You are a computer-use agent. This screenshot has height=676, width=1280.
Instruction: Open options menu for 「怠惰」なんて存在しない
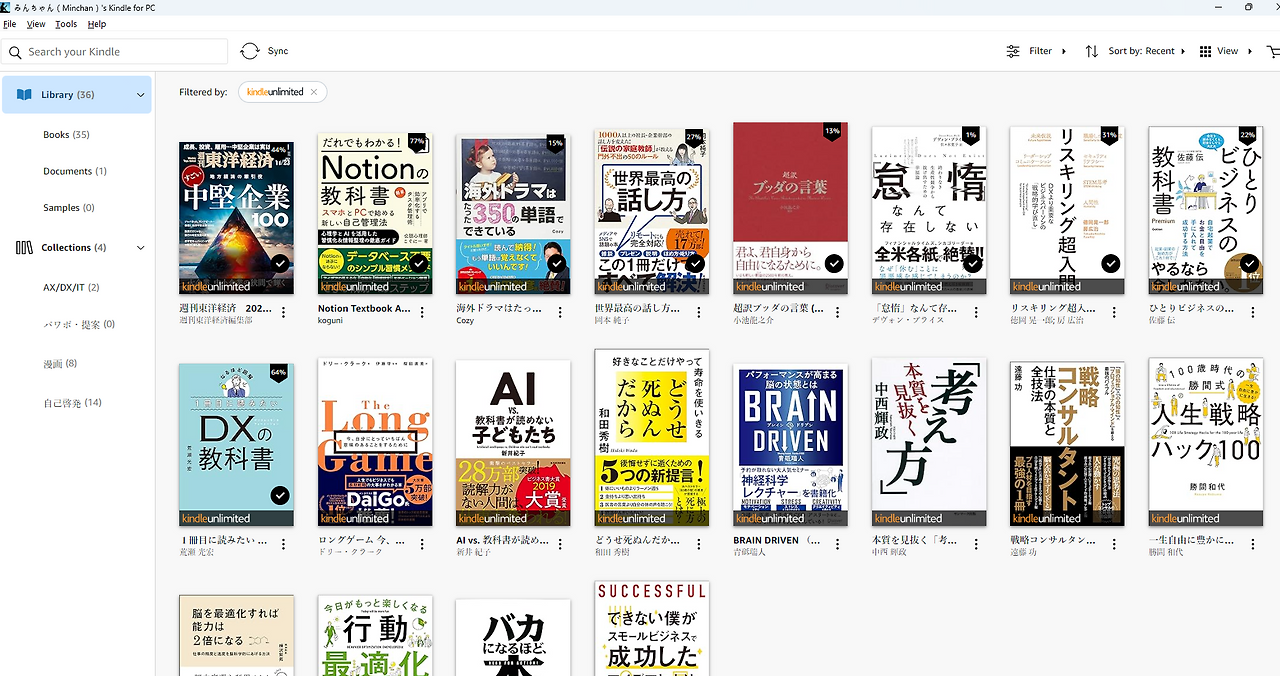click(976, 313)
